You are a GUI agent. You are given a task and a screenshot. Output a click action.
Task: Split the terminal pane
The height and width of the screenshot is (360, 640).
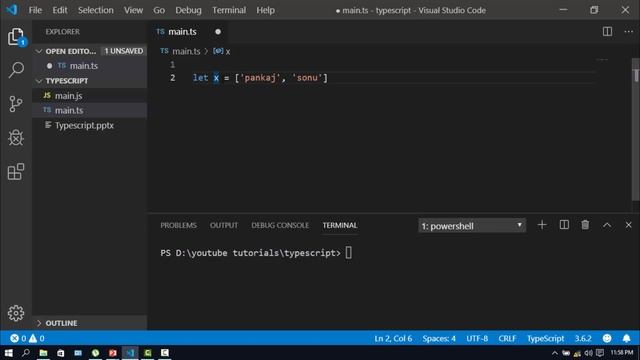(x=564, y=225)
